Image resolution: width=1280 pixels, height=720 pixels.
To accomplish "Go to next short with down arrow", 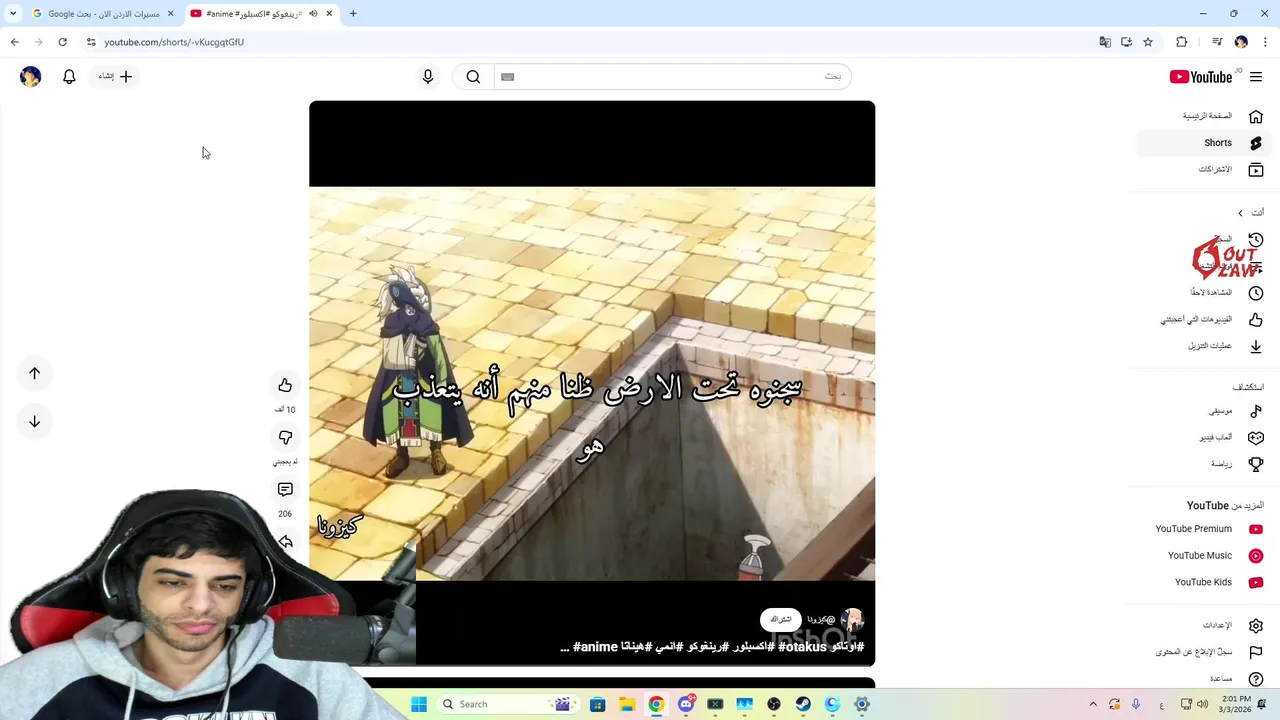I will coord(34,421).
